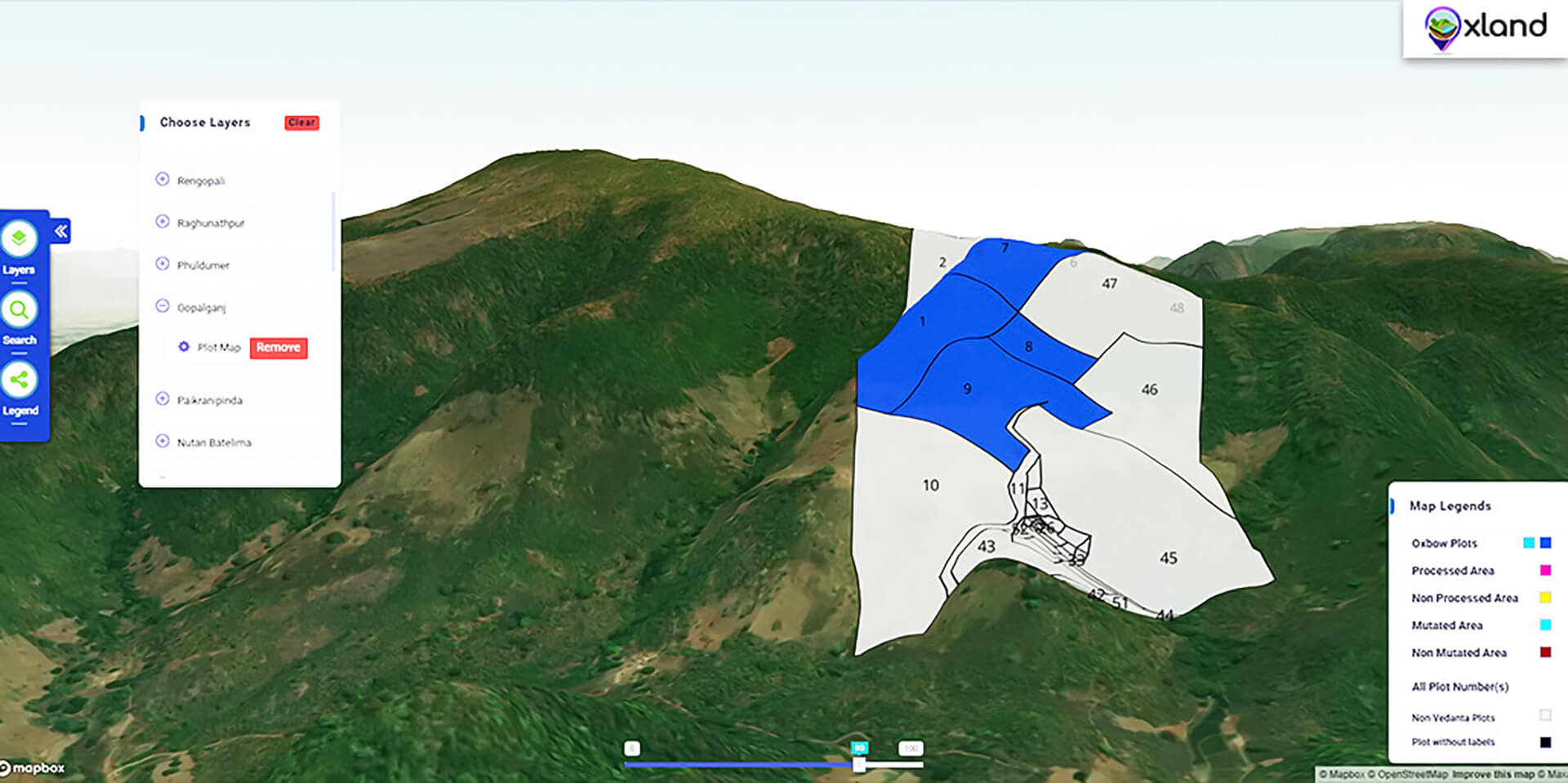Select plot number 9 on map
1568x783 pixels.
967,389
